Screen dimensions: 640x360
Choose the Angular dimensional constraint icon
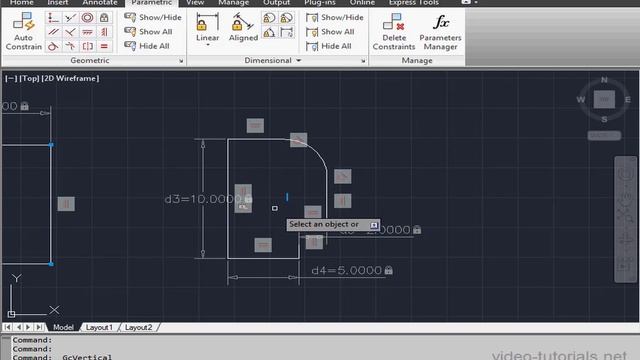pos(269,33)
